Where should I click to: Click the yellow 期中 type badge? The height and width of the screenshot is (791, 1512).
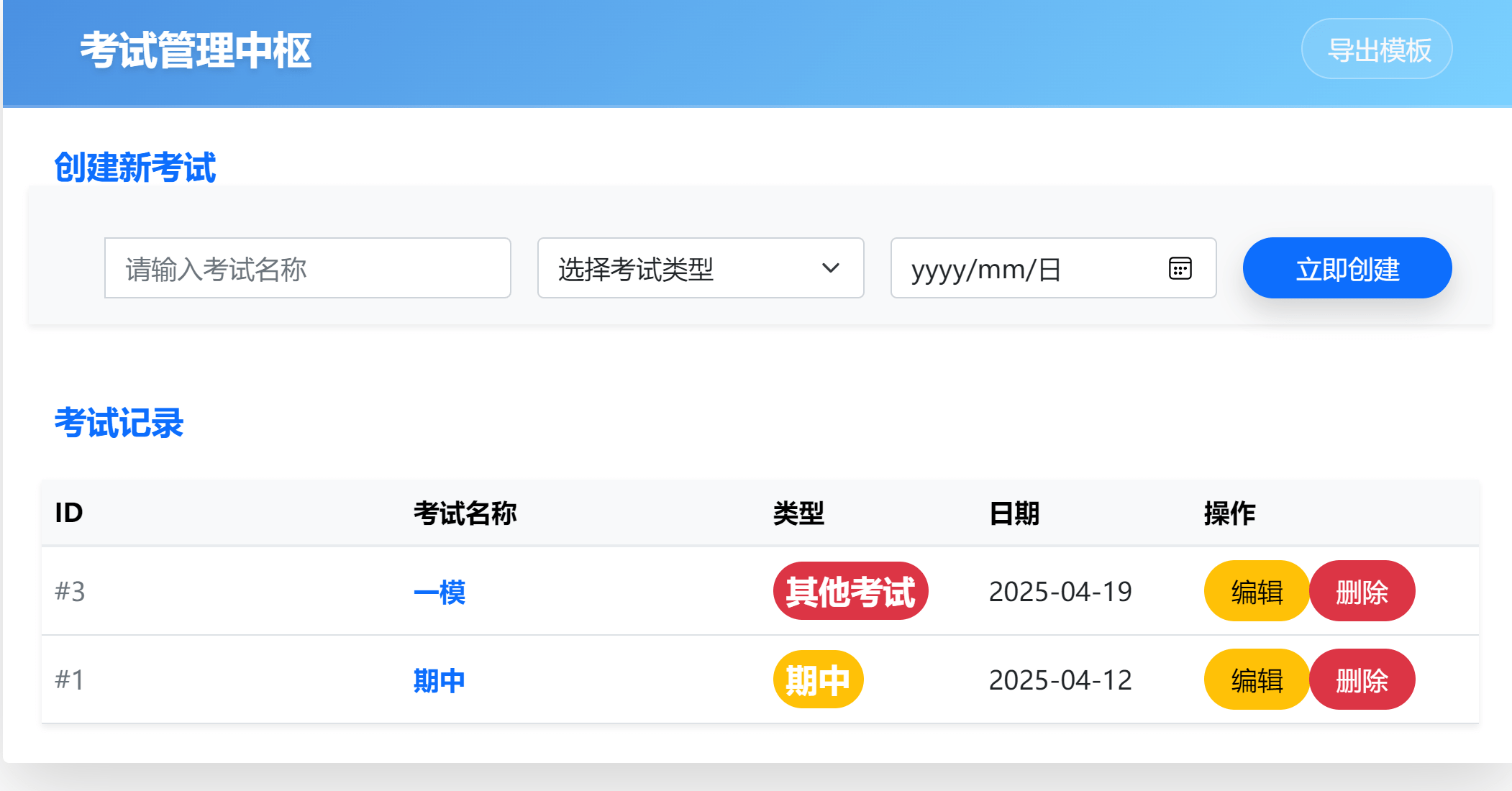818,680
